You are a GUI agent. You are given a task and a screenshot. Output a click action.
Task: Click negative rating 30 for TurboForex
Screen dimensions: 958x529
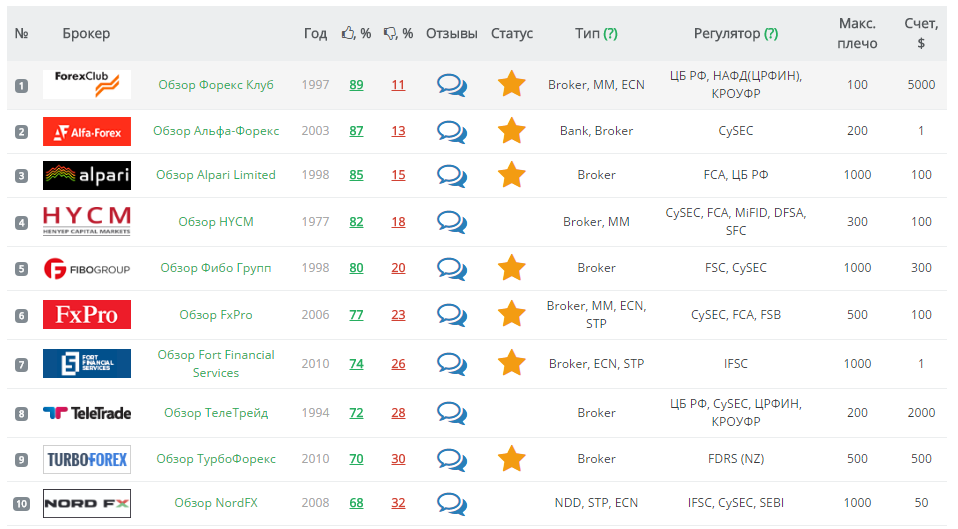point(398,459)
